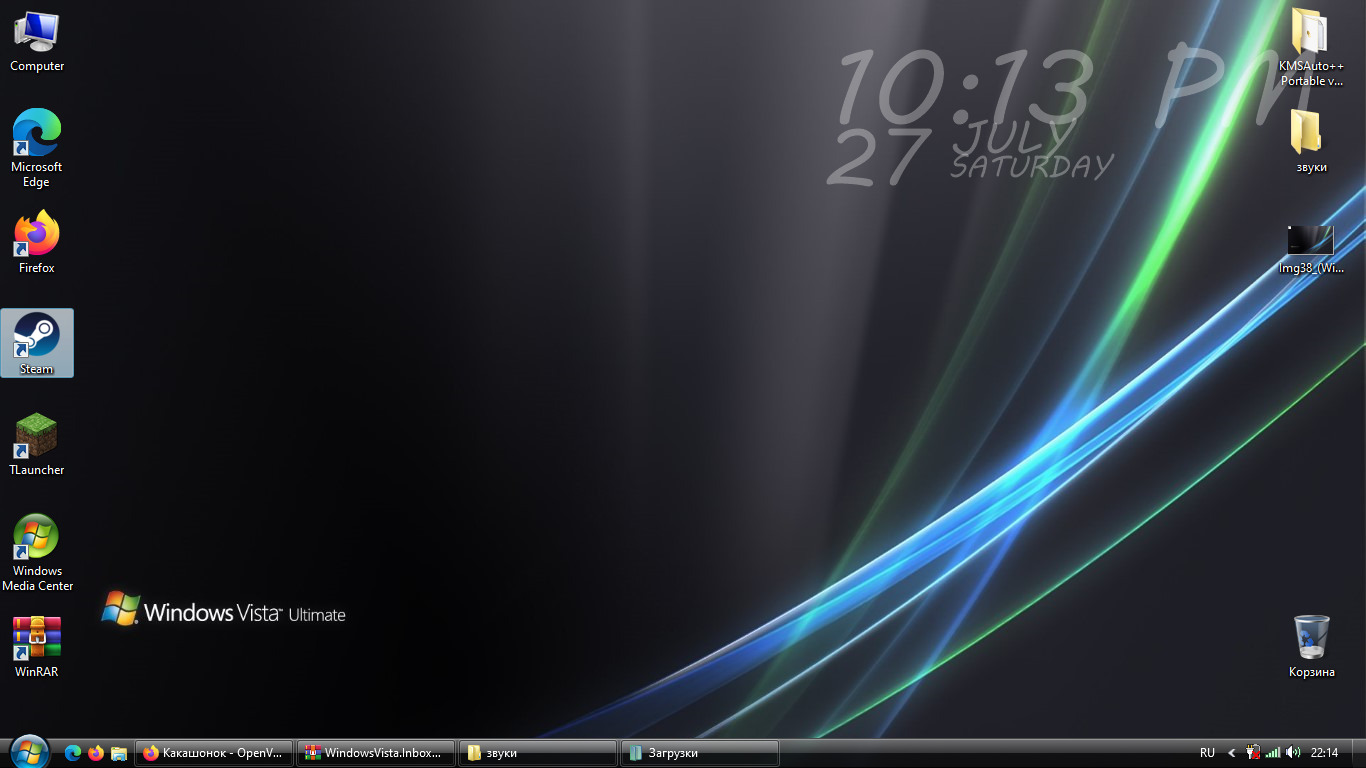Select the Firefox desktop shortcut

[37, 242]
